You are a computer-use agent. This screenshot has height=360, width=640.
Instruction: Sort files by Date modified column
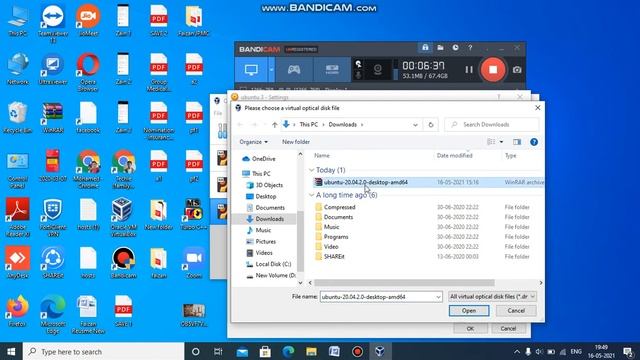[454, 156]
